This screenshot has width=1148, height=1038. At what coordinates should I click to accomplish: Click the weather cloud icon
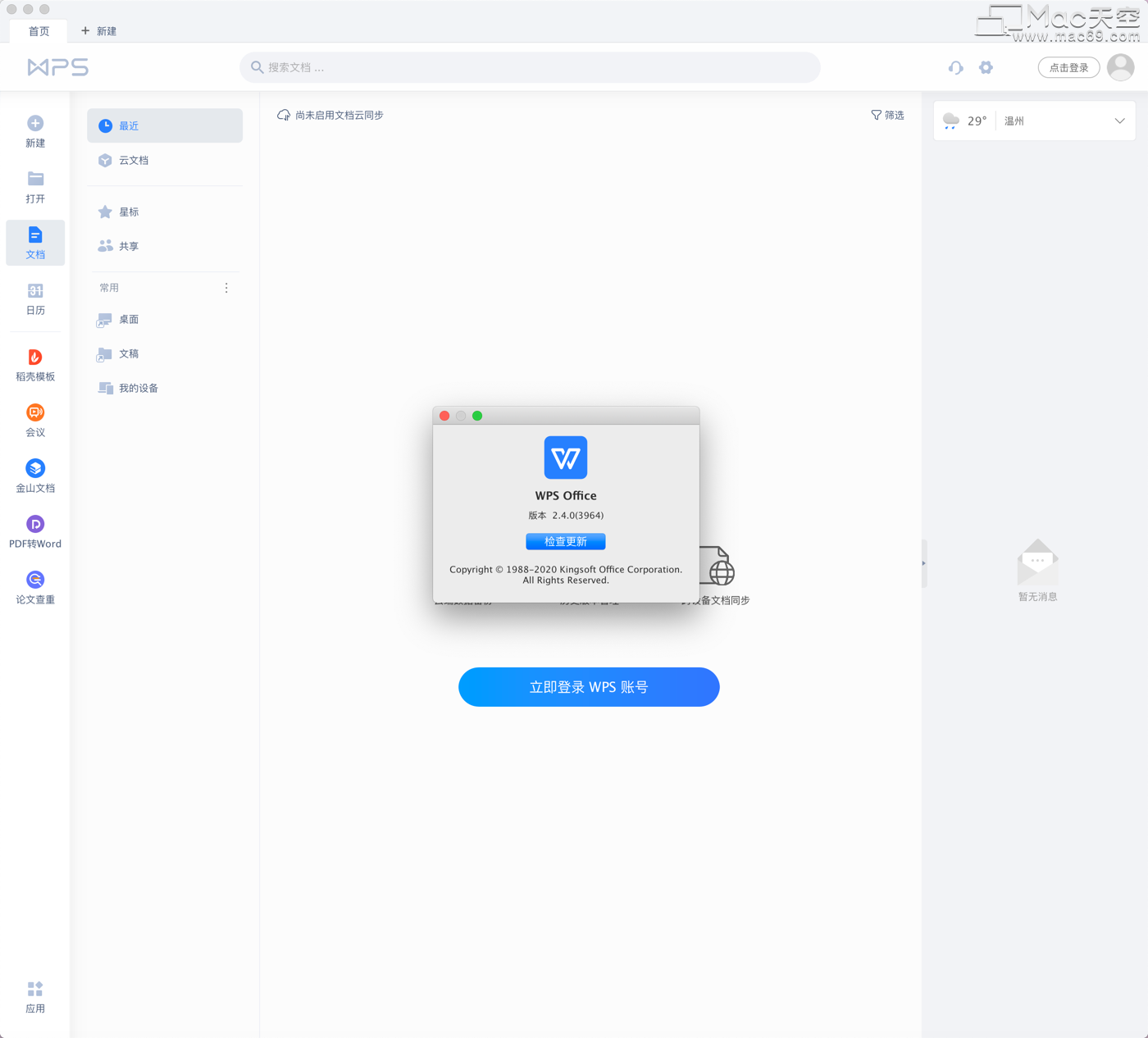coord(951,121)
